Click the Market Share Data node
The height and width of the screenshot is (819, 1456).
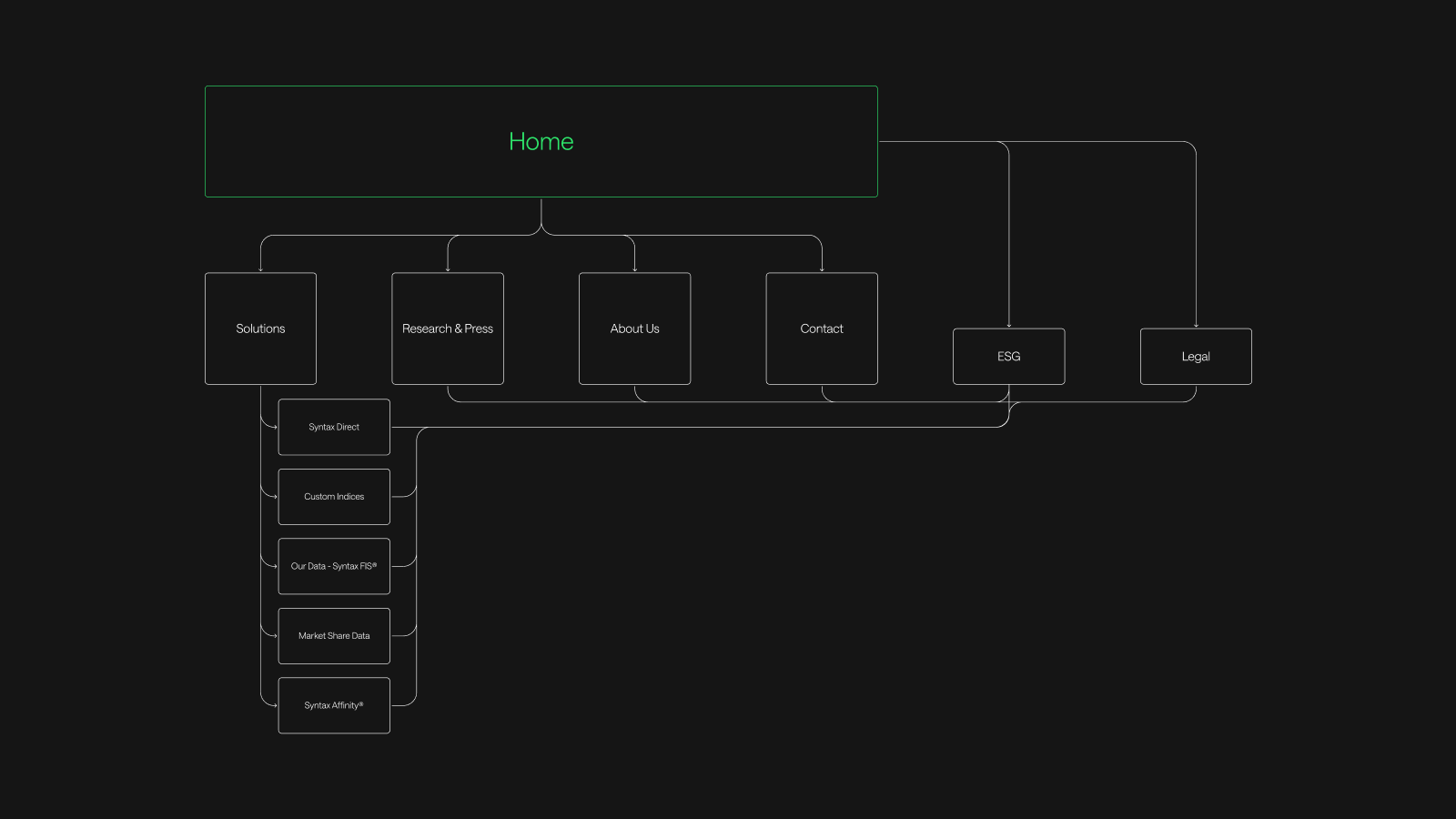click(333, 635)
